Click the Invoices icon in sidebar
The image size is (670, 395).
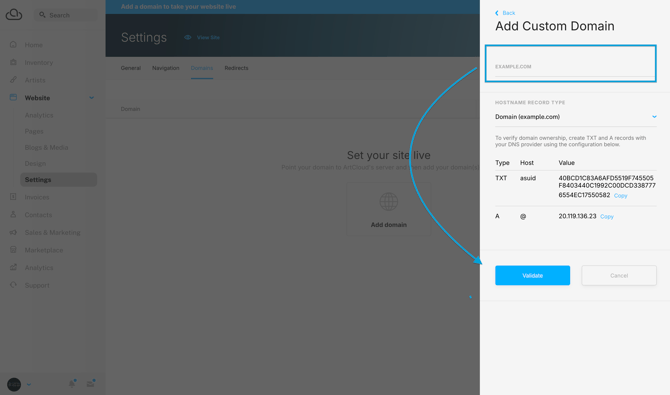[13, 197]
